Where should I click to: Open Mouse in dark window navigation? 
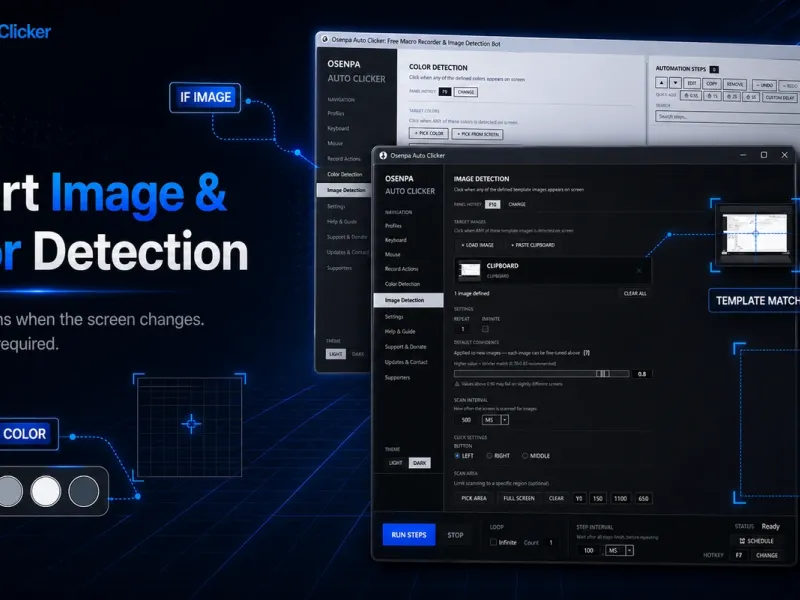[392, 254]
